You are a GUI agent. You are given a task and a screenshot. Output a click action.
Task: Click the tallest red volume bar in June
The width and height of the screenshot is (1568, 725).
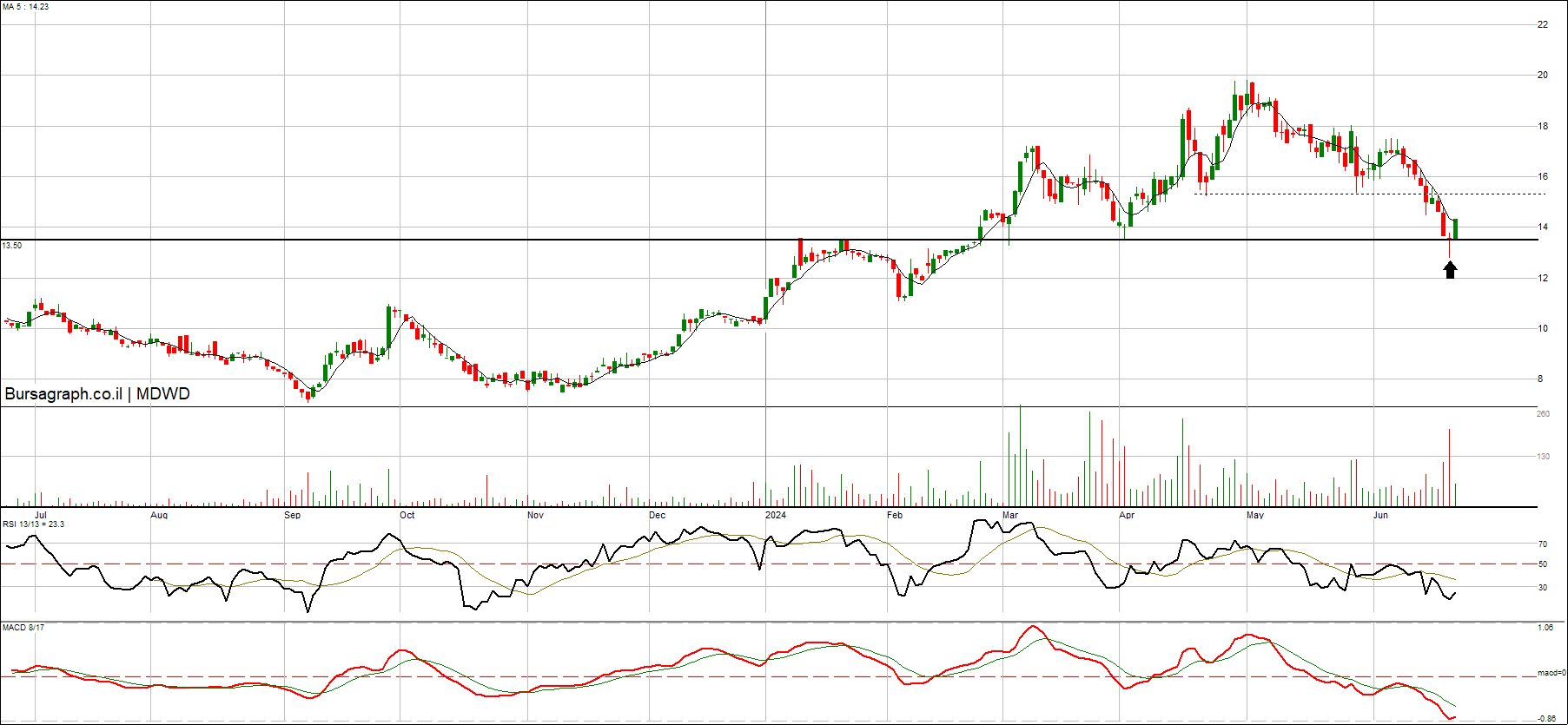point(1449,467)
